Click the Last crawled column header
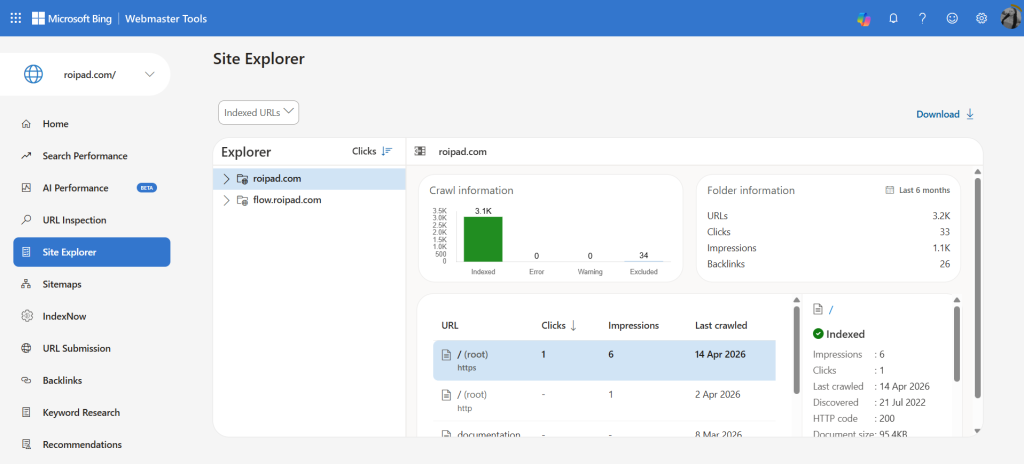This screenshot has height=464, width=1024. point(721,325)
